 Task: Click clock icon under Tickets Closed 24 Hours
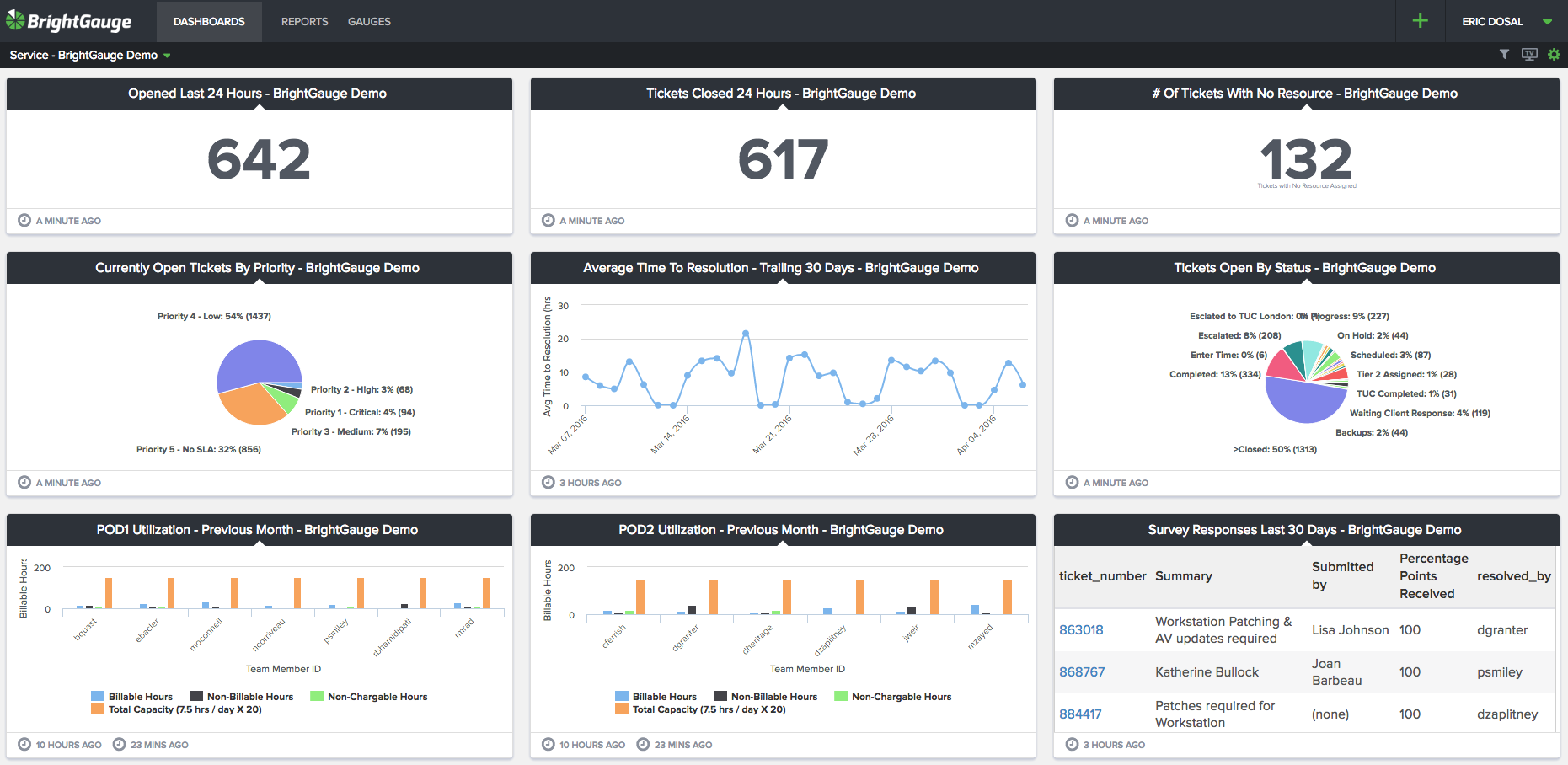pyautogui.click(x=549, y=221)
